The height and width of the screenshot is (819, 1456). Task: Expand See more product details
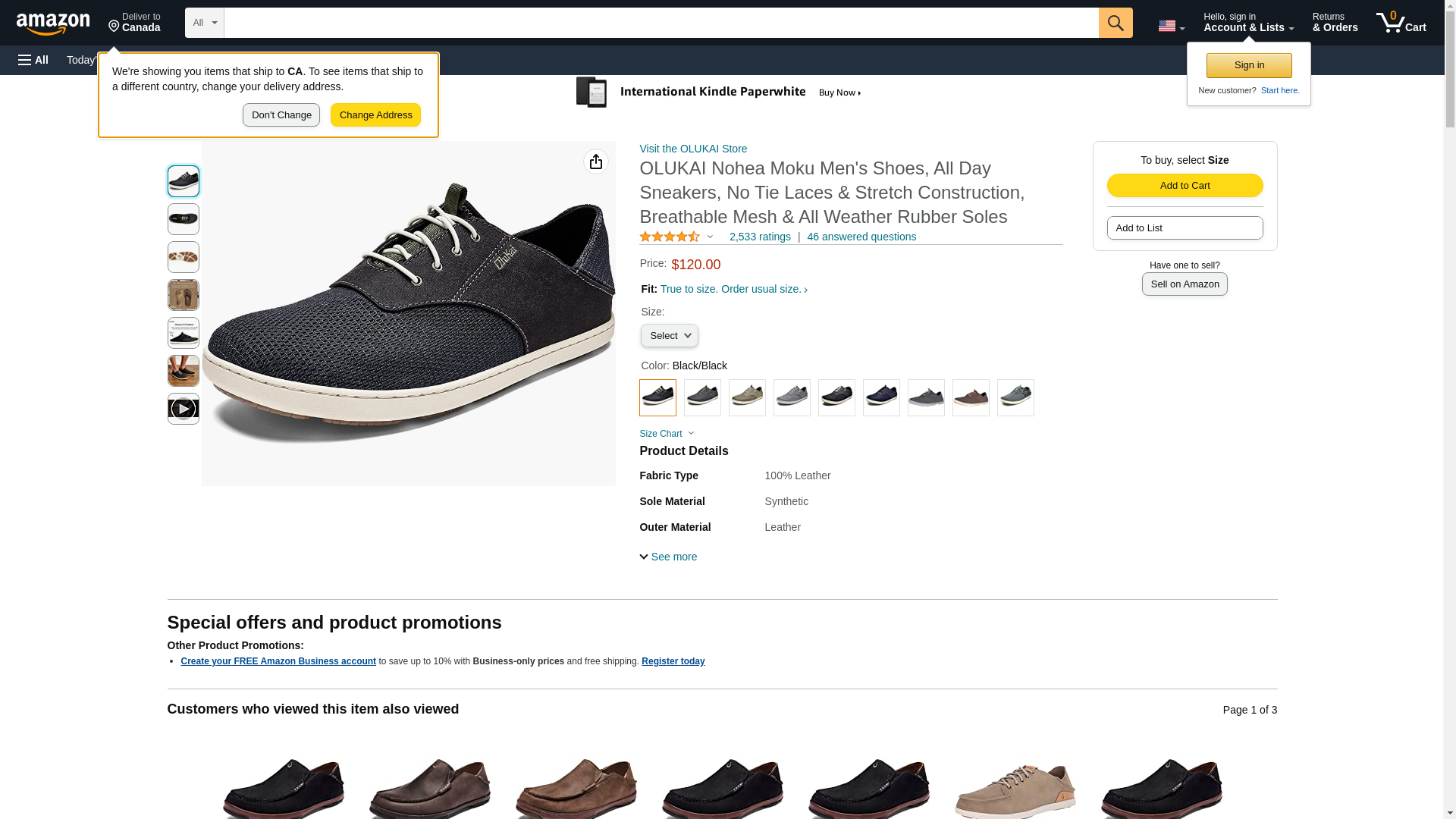pyautogui.click(x=668, y=557)
